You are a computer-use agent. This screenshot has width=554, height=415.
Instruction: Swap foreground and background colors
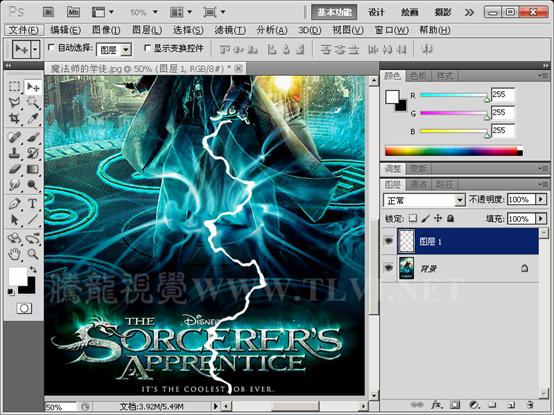tap(33, 269)
